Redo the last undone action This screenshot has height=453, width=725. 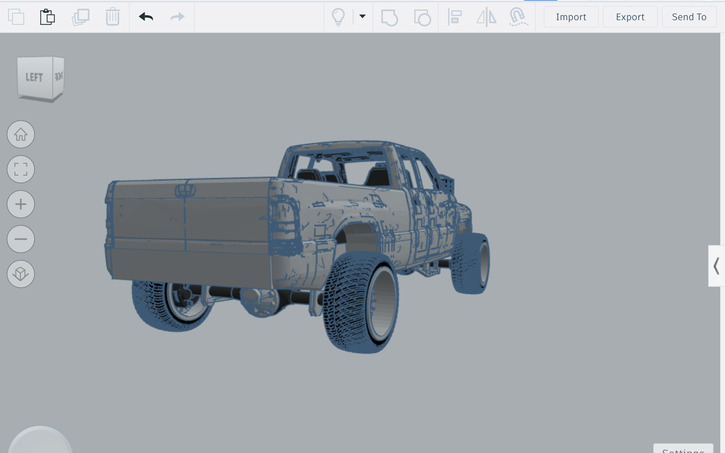coord(177,17)
